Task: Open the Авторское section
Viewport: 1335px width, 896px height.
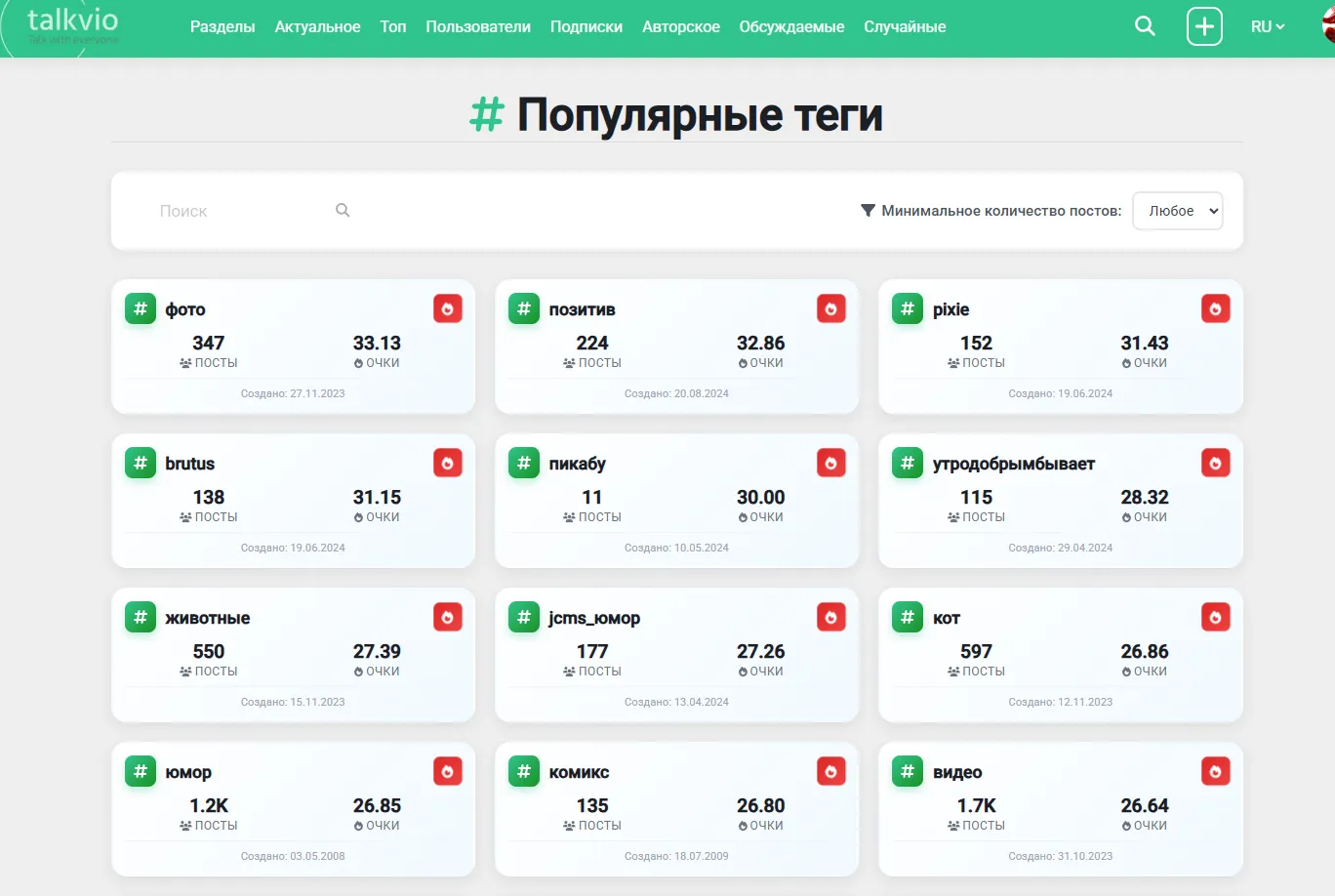Action: [x=681, y=26]
